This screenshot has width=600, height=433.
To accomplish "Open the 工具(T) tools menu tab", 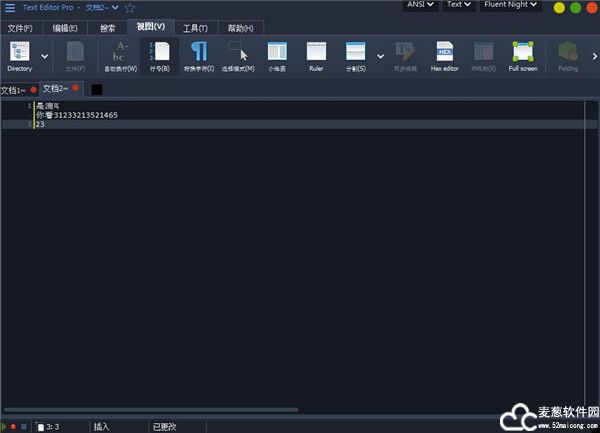I will 194,27.
